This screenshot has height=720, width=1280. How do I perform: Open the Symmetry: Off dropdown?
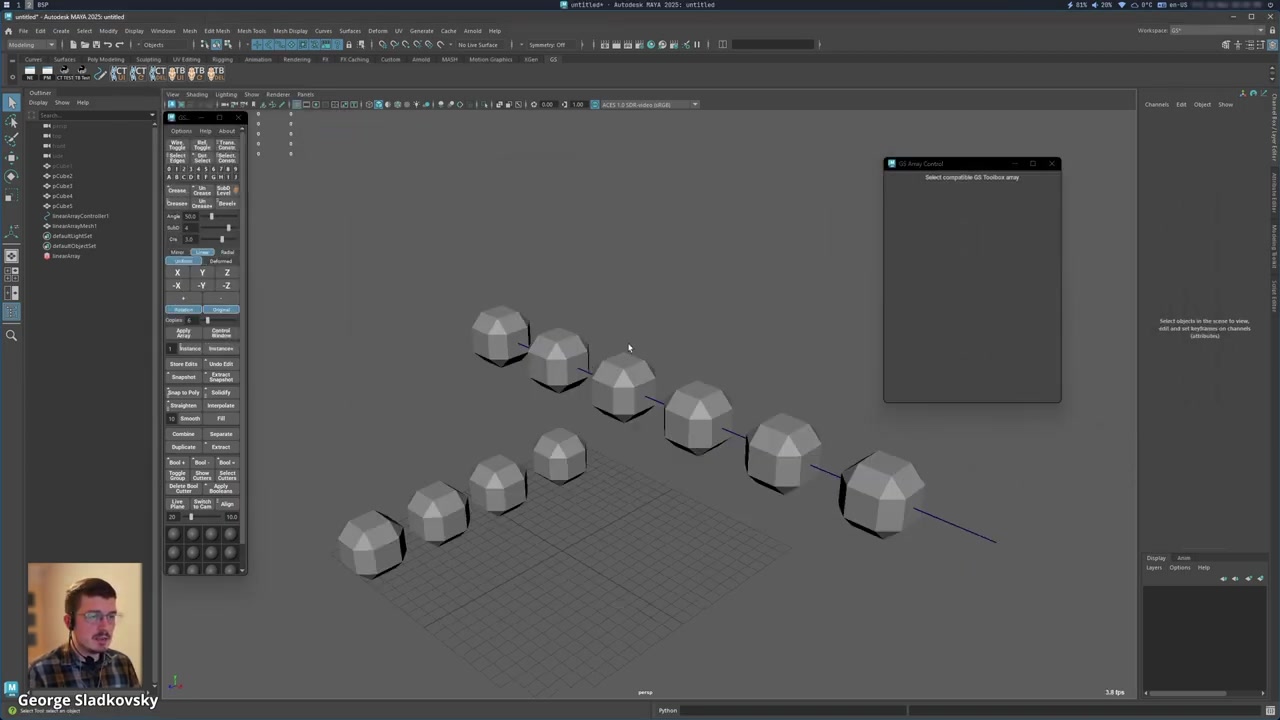tap(548, 45)
